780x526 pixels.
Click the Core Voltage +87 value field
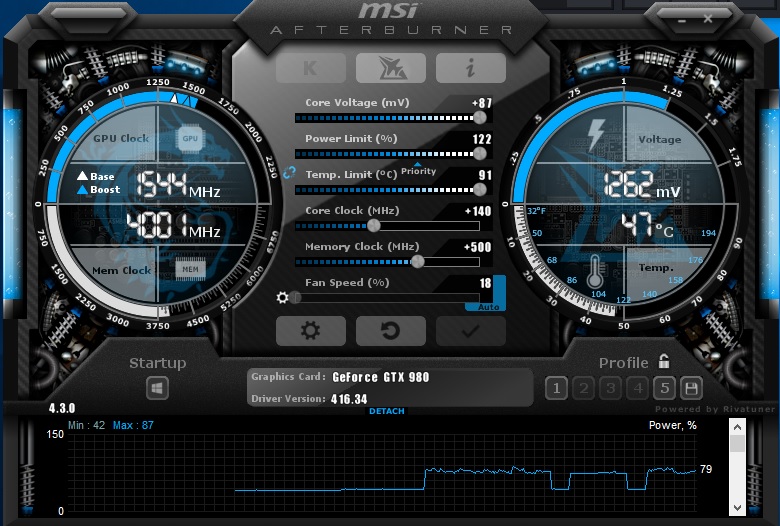tap(482, 103)
